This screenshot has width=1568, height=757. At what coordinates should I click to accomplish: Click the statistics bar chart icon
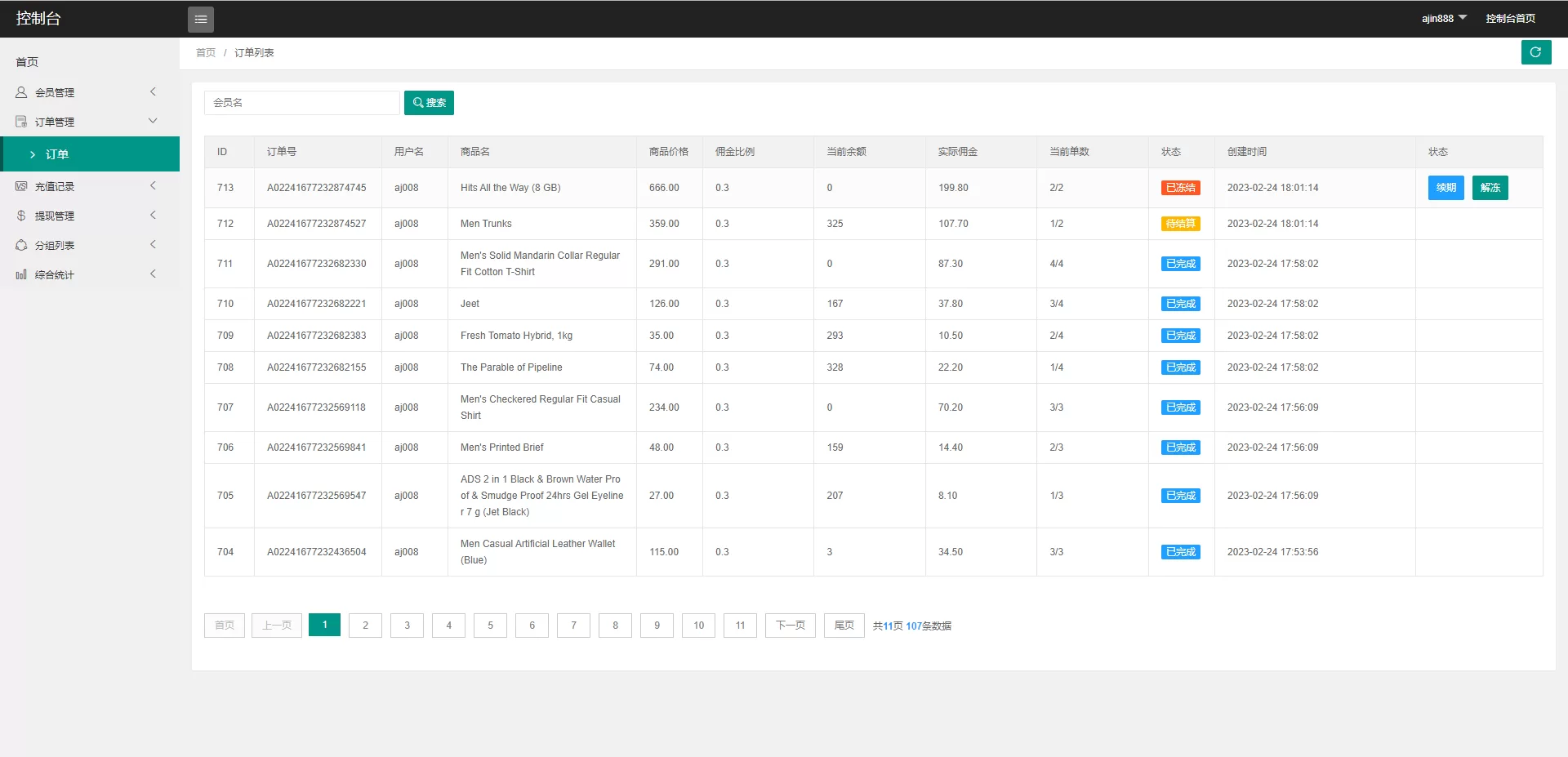tap(21, 274)
